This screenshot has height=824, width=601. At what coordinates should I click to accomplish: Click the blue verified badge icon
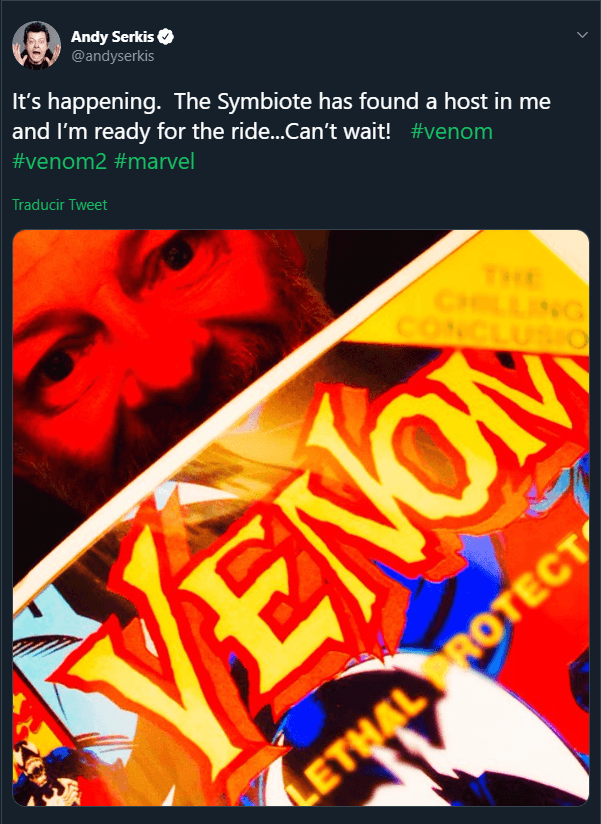point(167,37)
